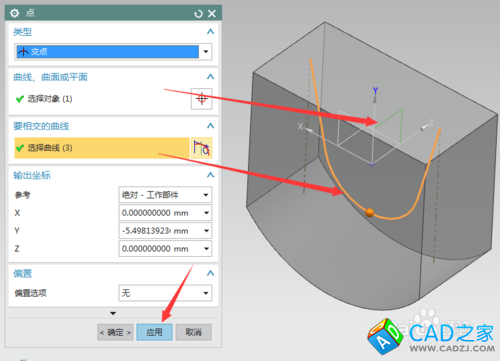The image size is (500, 361).
Task: Click the select curve icon beside 选择曲线
Action: 201,148
